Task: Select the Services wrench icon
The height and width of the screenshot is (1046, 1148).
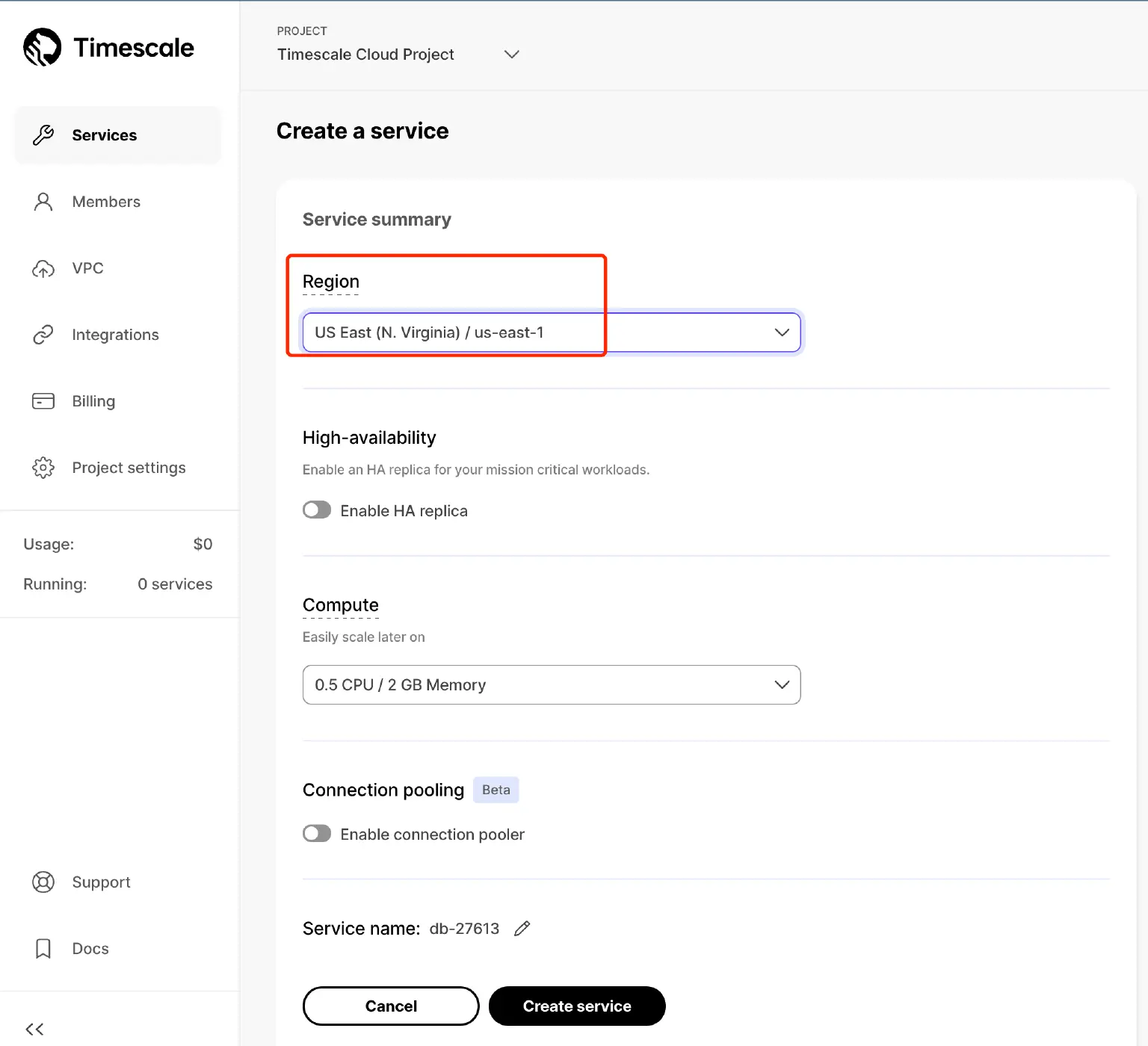Action: coord(43,134)
